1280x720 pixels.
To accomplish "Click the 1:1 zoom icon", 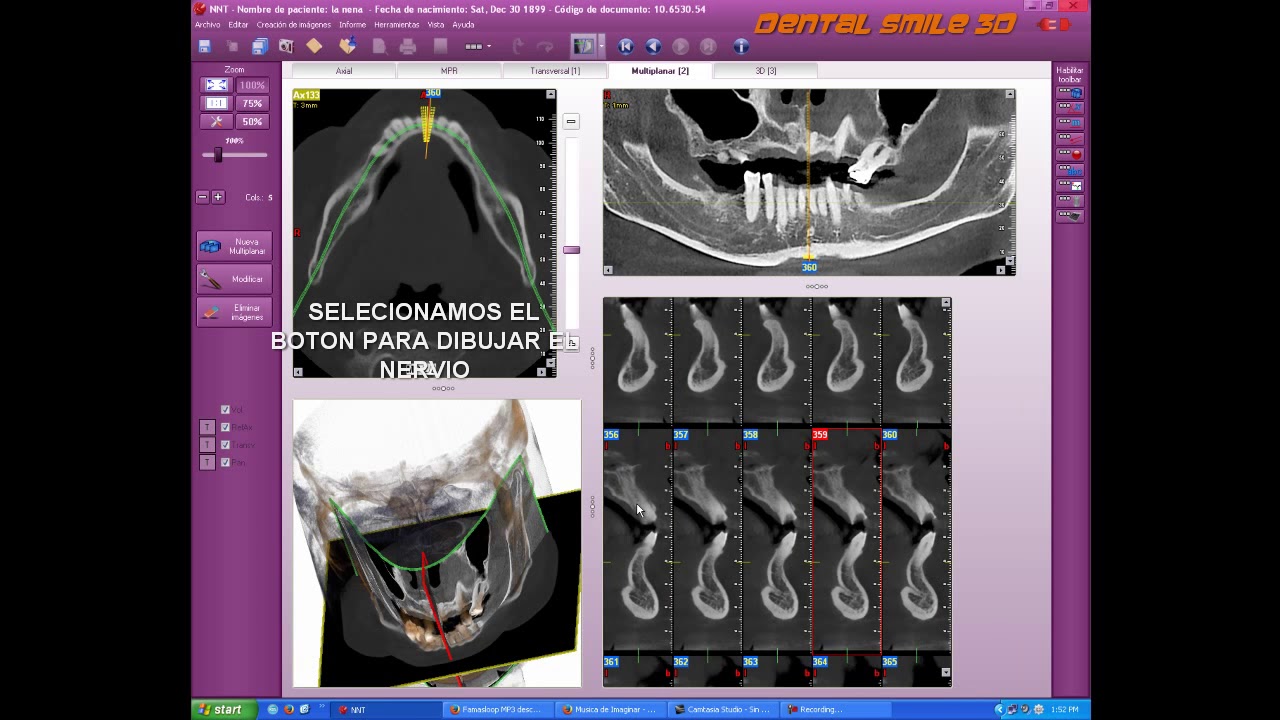I will pos(216,104).
